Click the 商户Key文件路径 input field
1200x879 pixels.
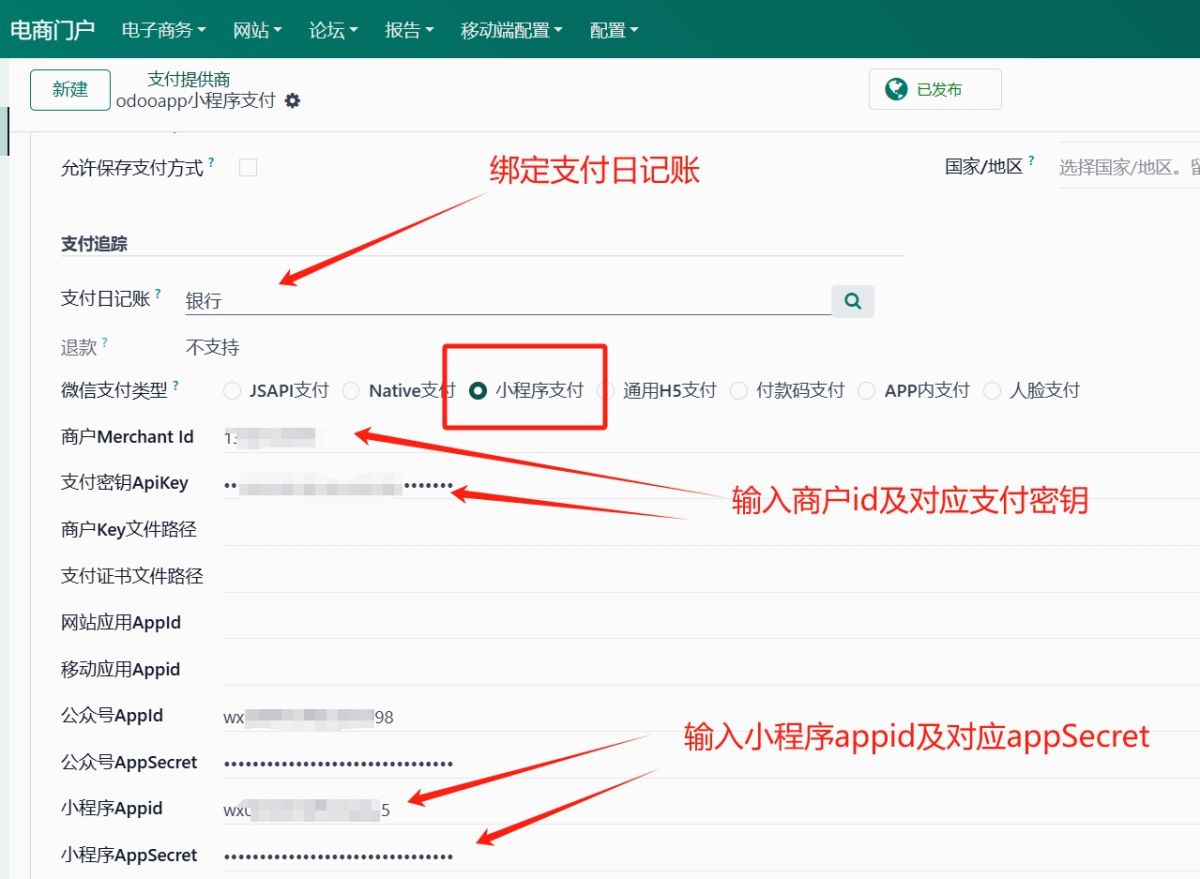700,529
